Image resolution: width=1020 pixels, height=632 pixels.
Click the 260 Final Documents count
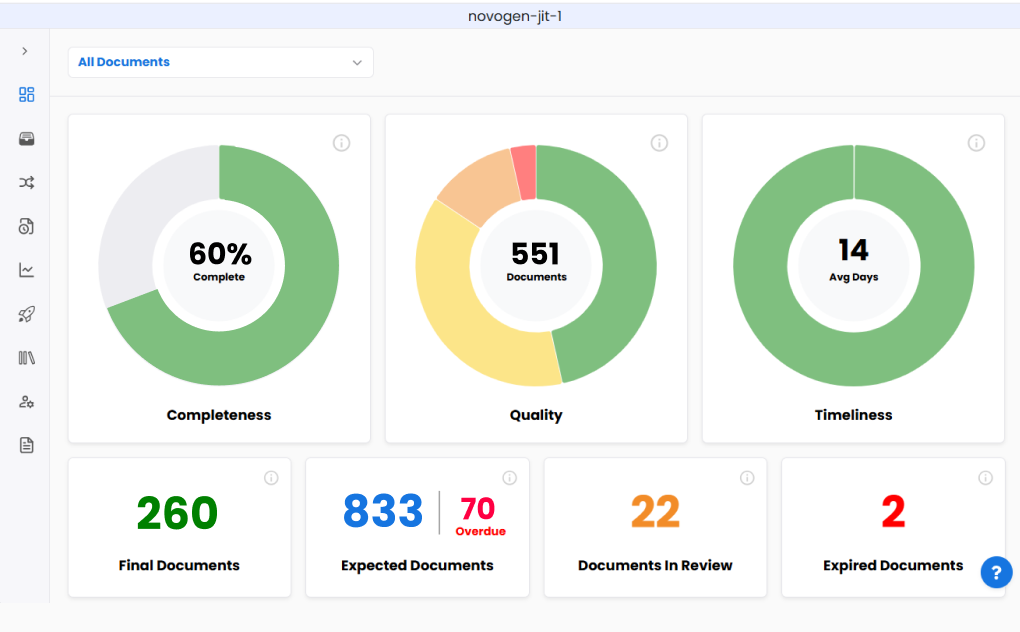177,513
